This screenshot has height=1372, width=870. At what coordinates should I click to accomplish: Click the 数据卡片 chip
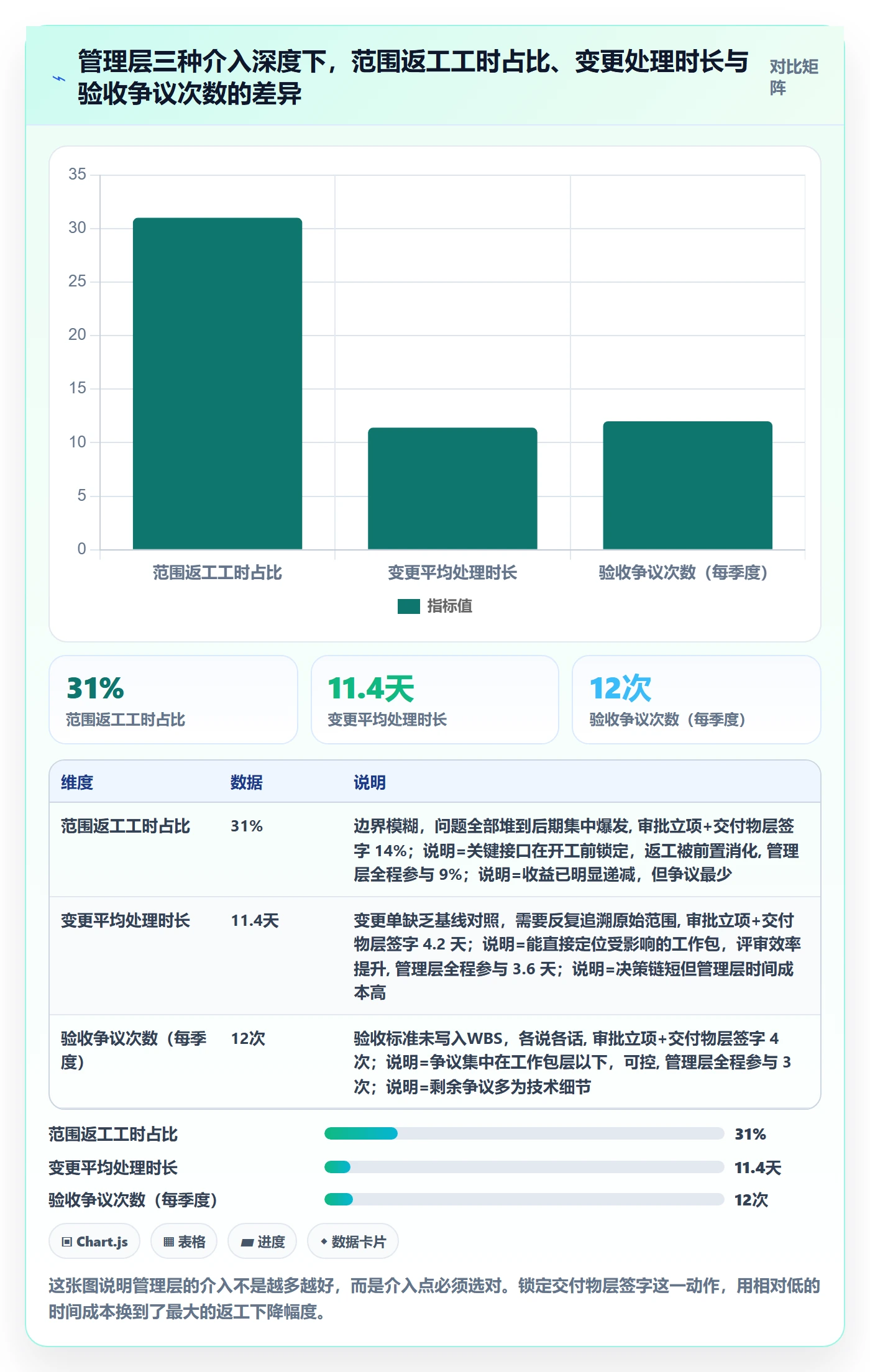(353, 1242)
